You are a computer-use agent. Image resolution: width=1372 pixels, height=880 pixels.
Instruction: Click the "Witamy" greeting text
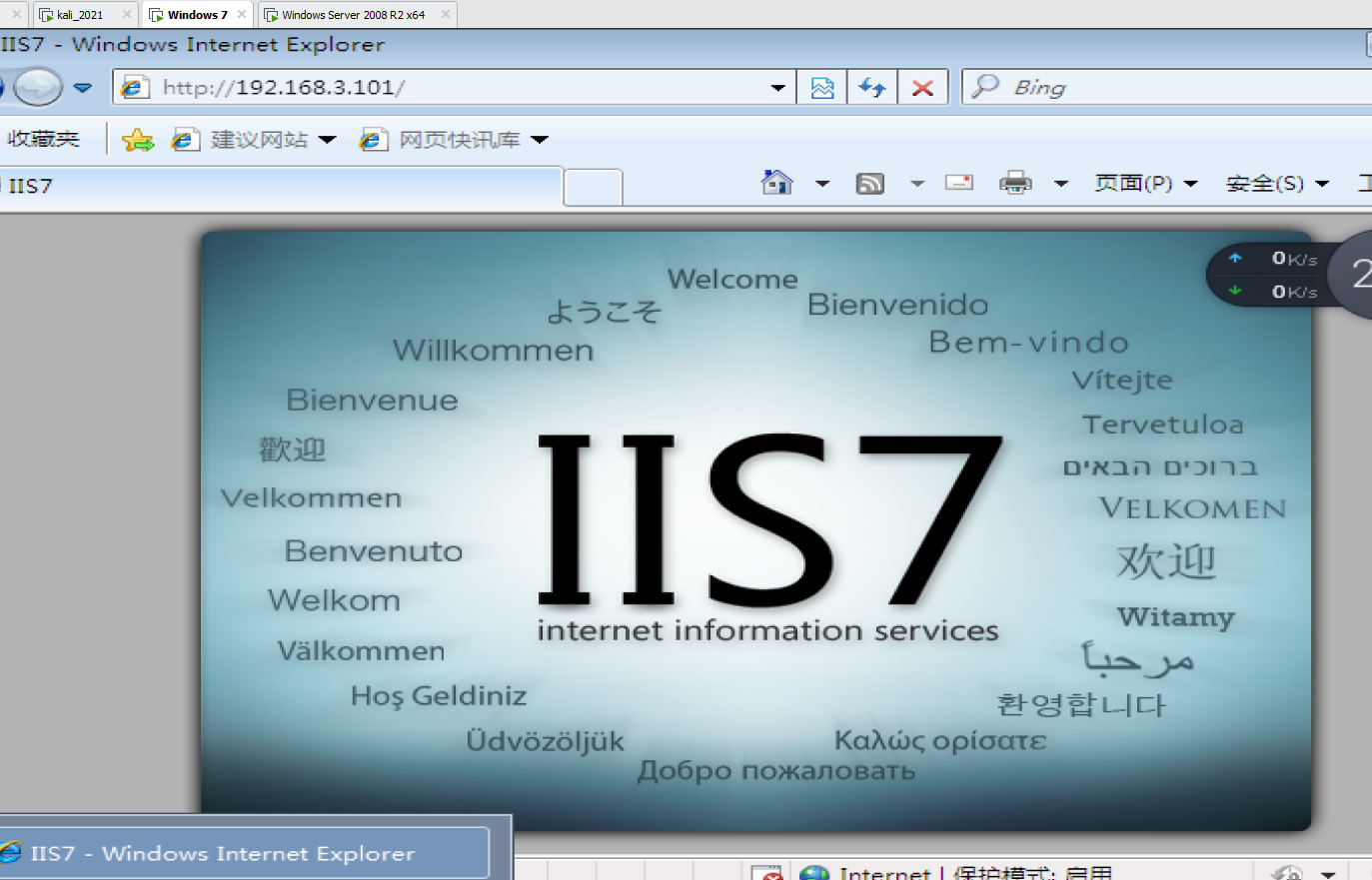[x=1176, y=617]
